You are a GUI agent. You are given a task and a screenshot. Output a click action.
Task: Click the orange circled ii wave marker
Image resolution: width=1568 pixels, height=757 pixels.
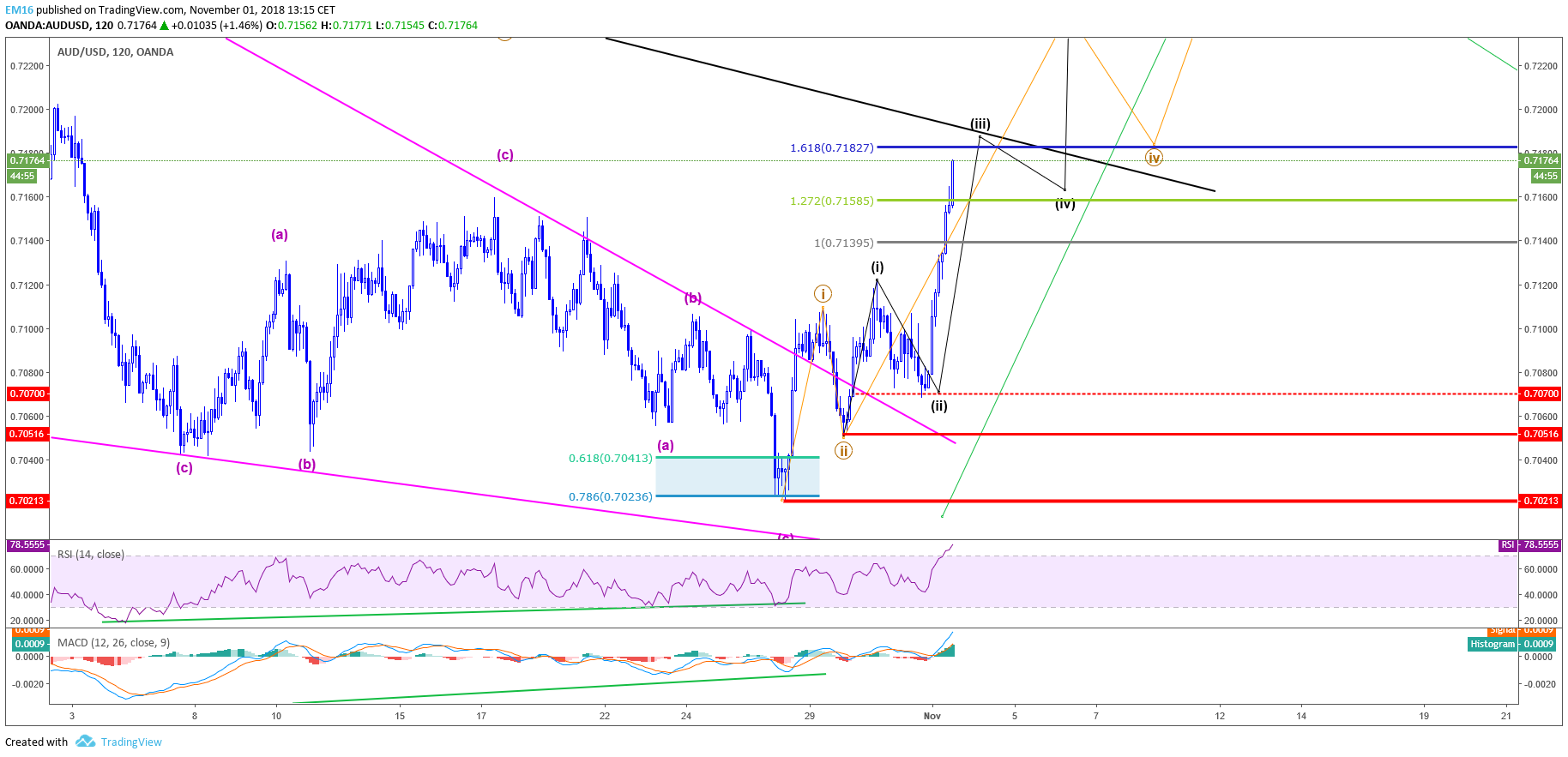coord(843,450)
